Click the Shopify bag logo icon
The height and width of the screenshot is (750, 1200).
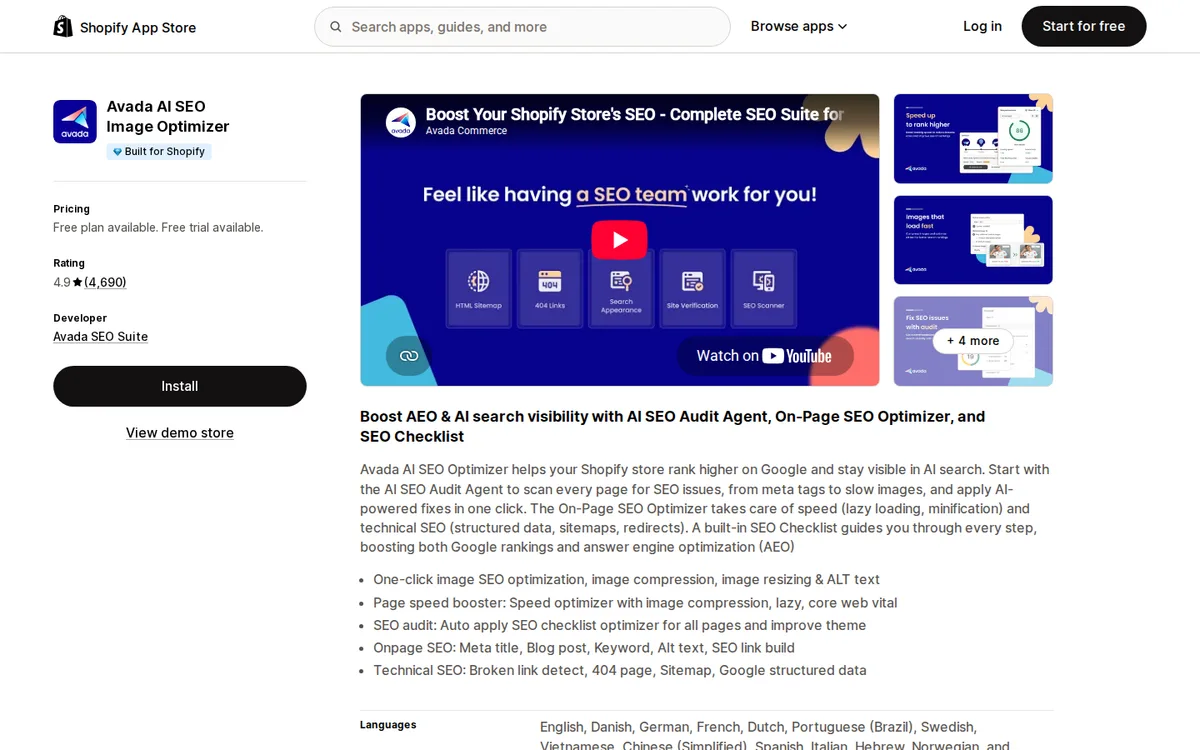click(63, 26)
